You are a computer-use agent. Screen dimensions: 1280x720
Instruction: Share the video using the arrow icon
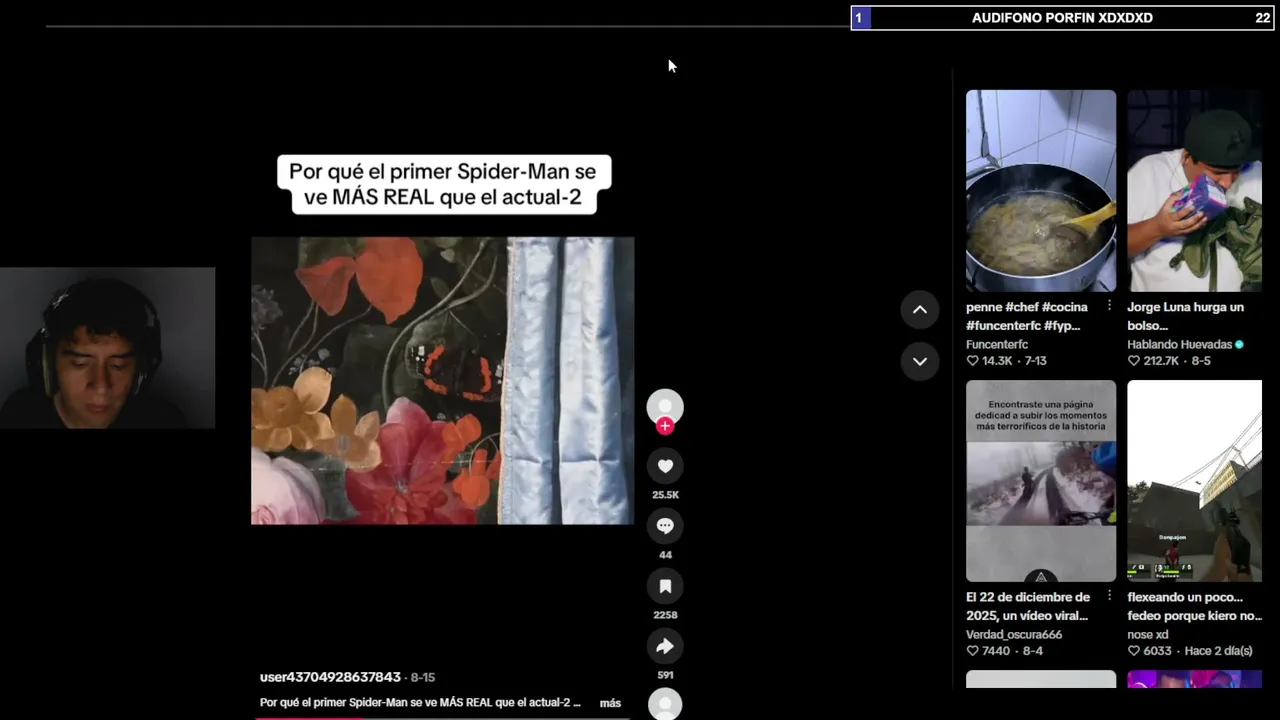click(x=665, y=646)
